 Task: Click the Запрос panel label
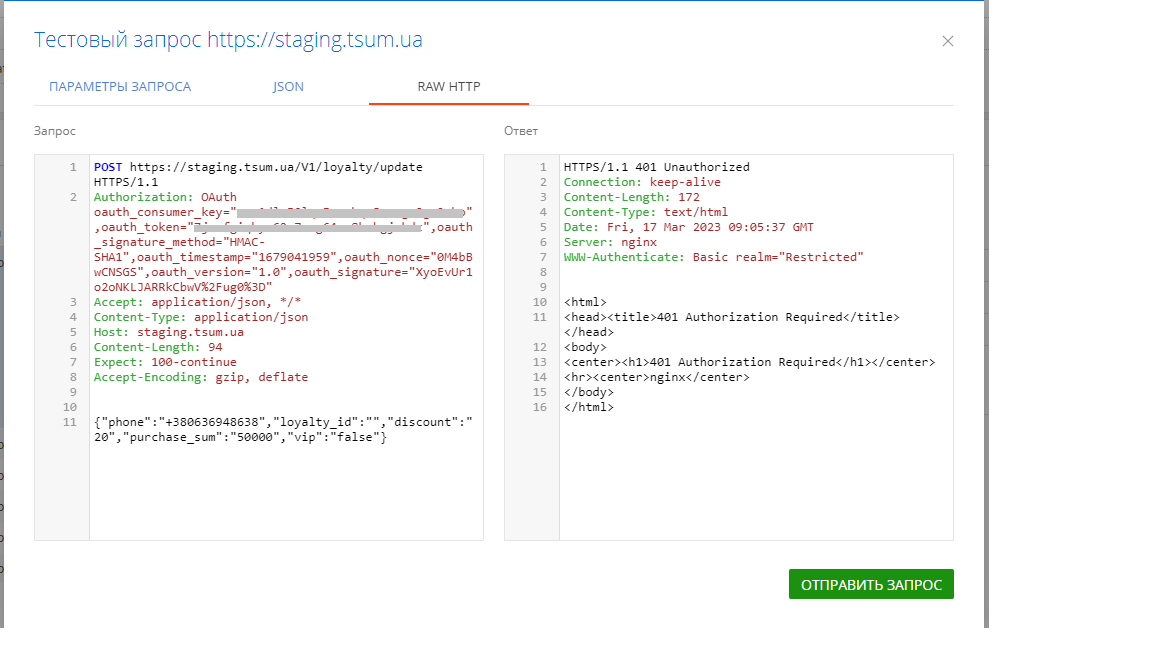[54, 131]
